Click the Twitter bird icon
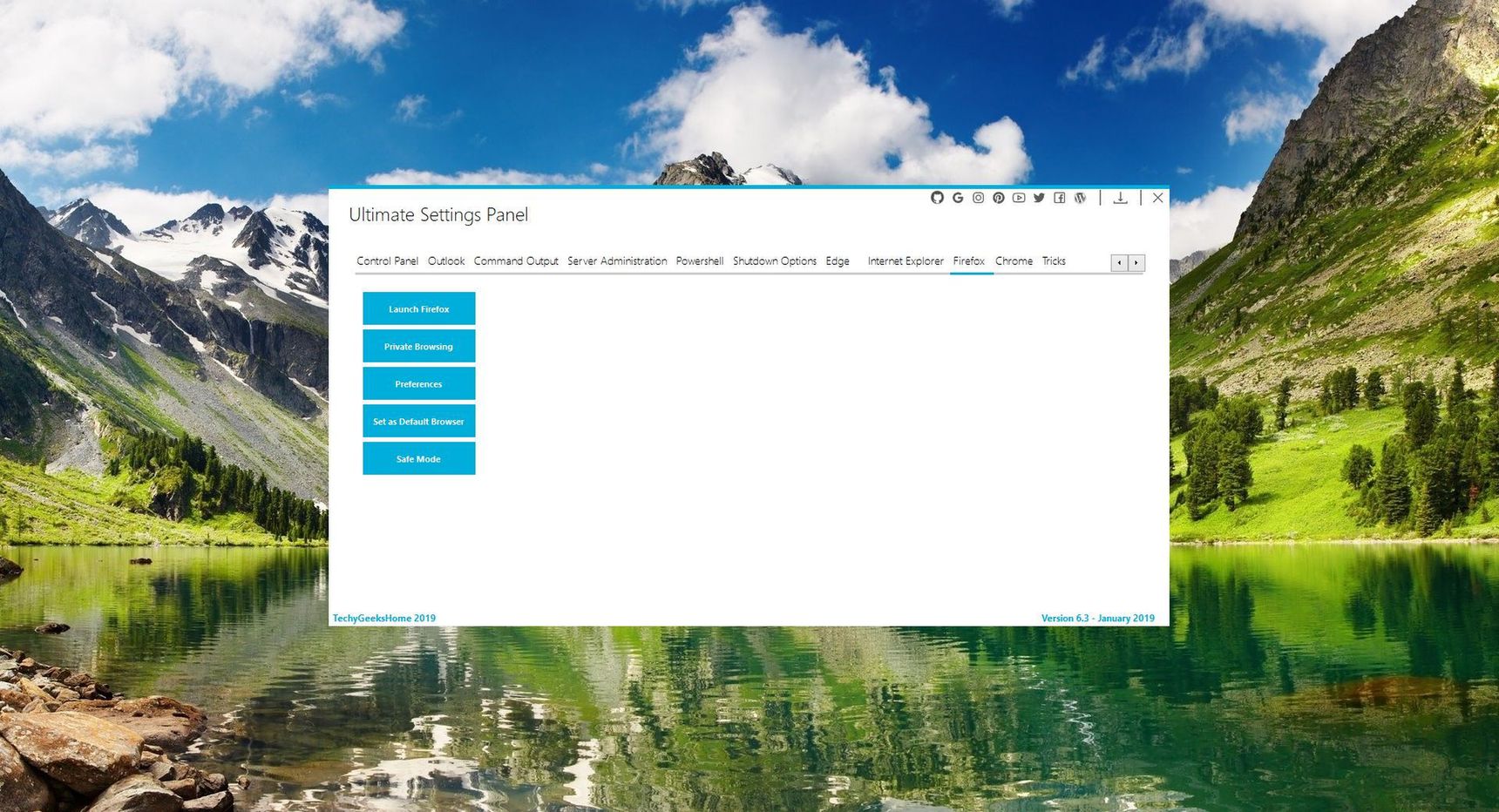 pyautogui.click(x=1039, y=198)
